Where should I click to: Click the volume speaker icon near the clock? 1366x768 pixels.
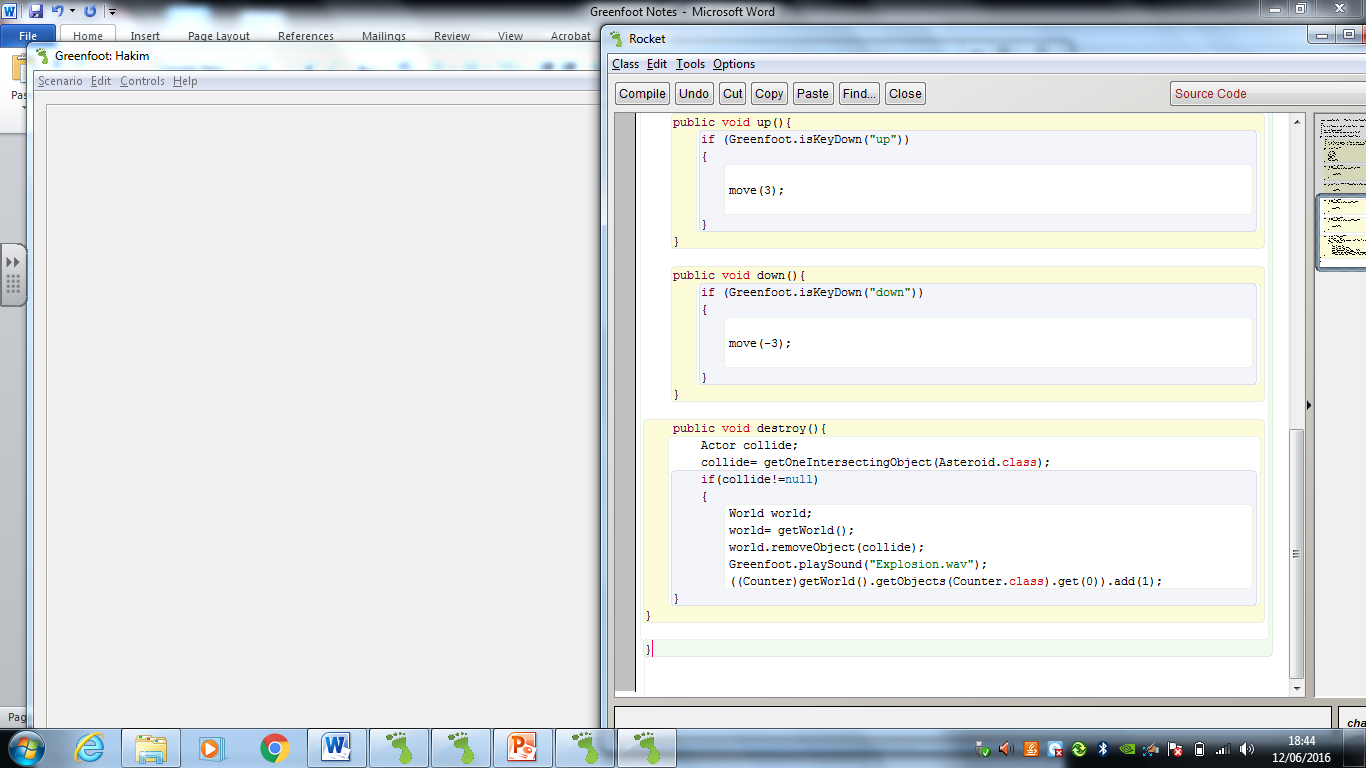(1246, 748)
